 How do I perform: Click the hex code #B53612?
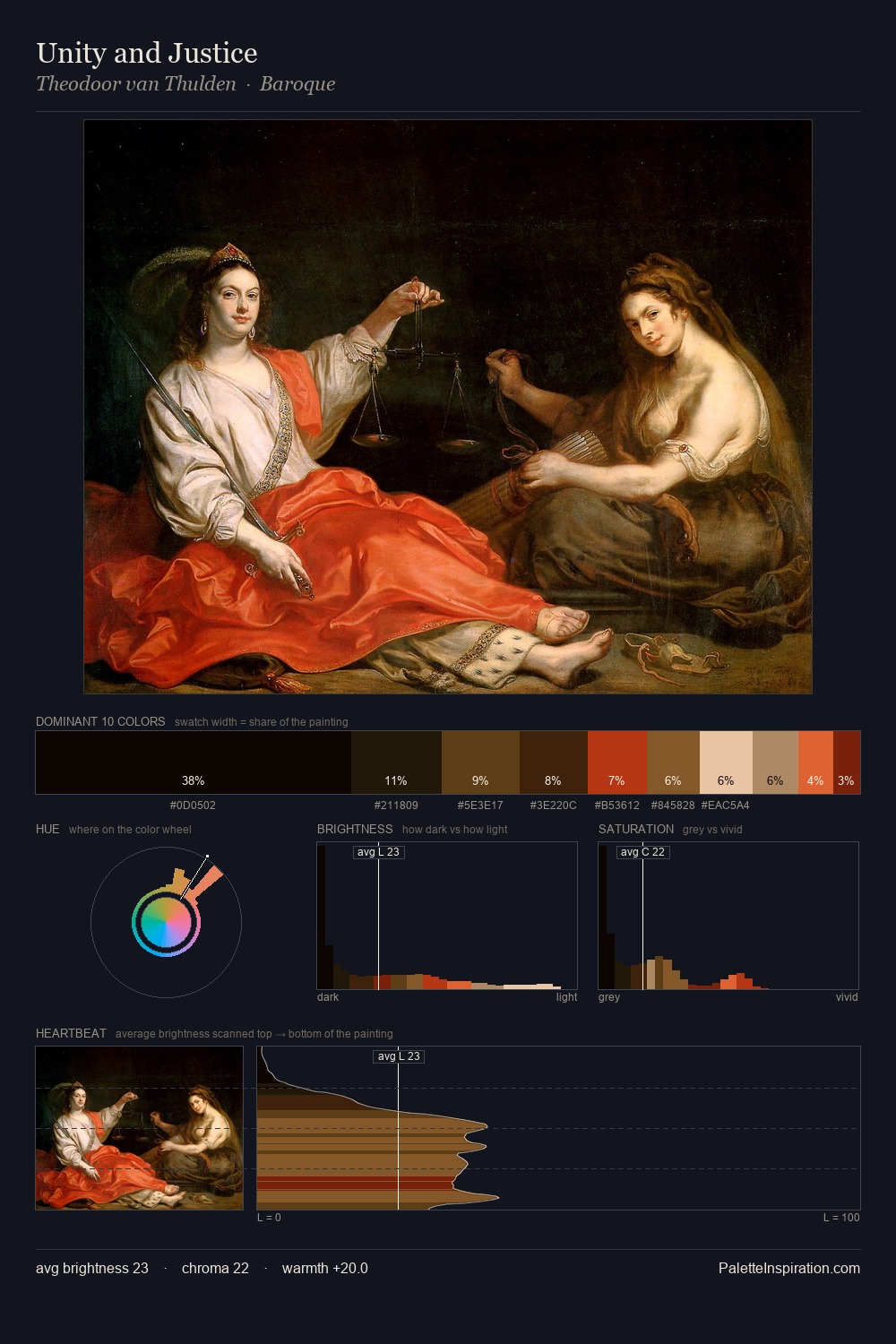617,806
